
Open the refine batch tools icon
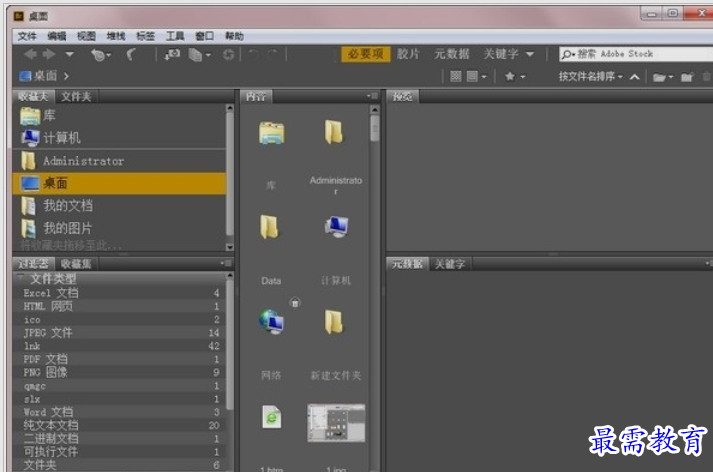pos(200,55)
